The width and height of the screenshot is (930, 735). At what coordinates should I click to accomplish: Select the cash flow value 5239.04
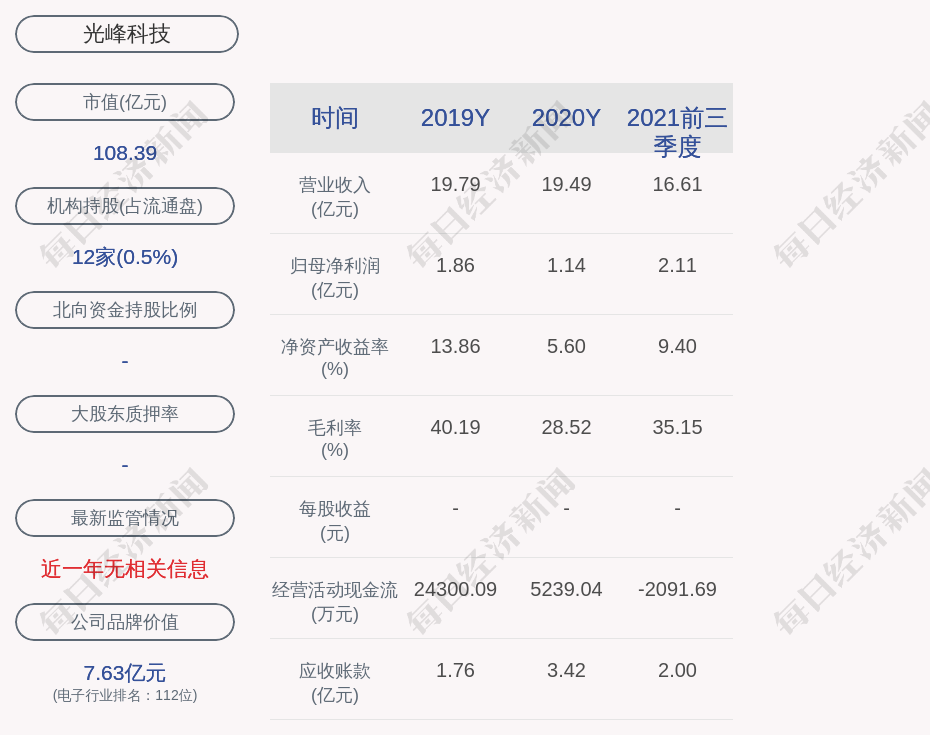566,589
